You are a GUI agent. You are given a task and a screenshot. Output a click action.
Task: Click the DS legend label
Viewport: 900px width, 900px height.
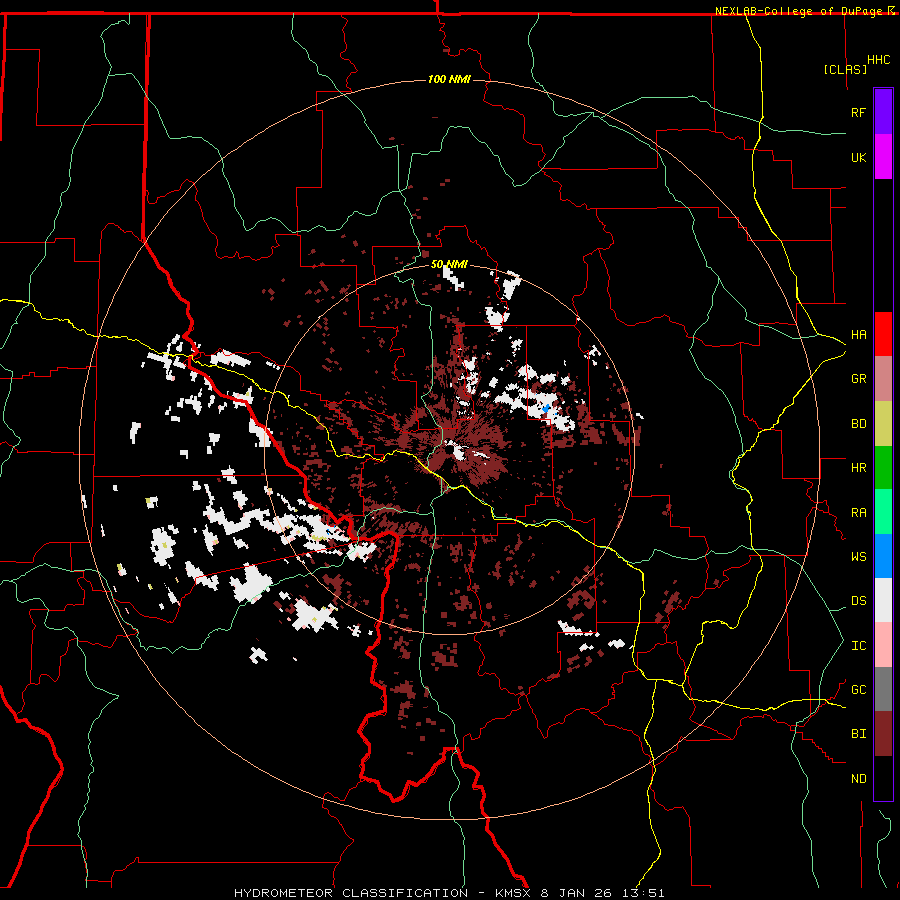[x=858, y=601]
